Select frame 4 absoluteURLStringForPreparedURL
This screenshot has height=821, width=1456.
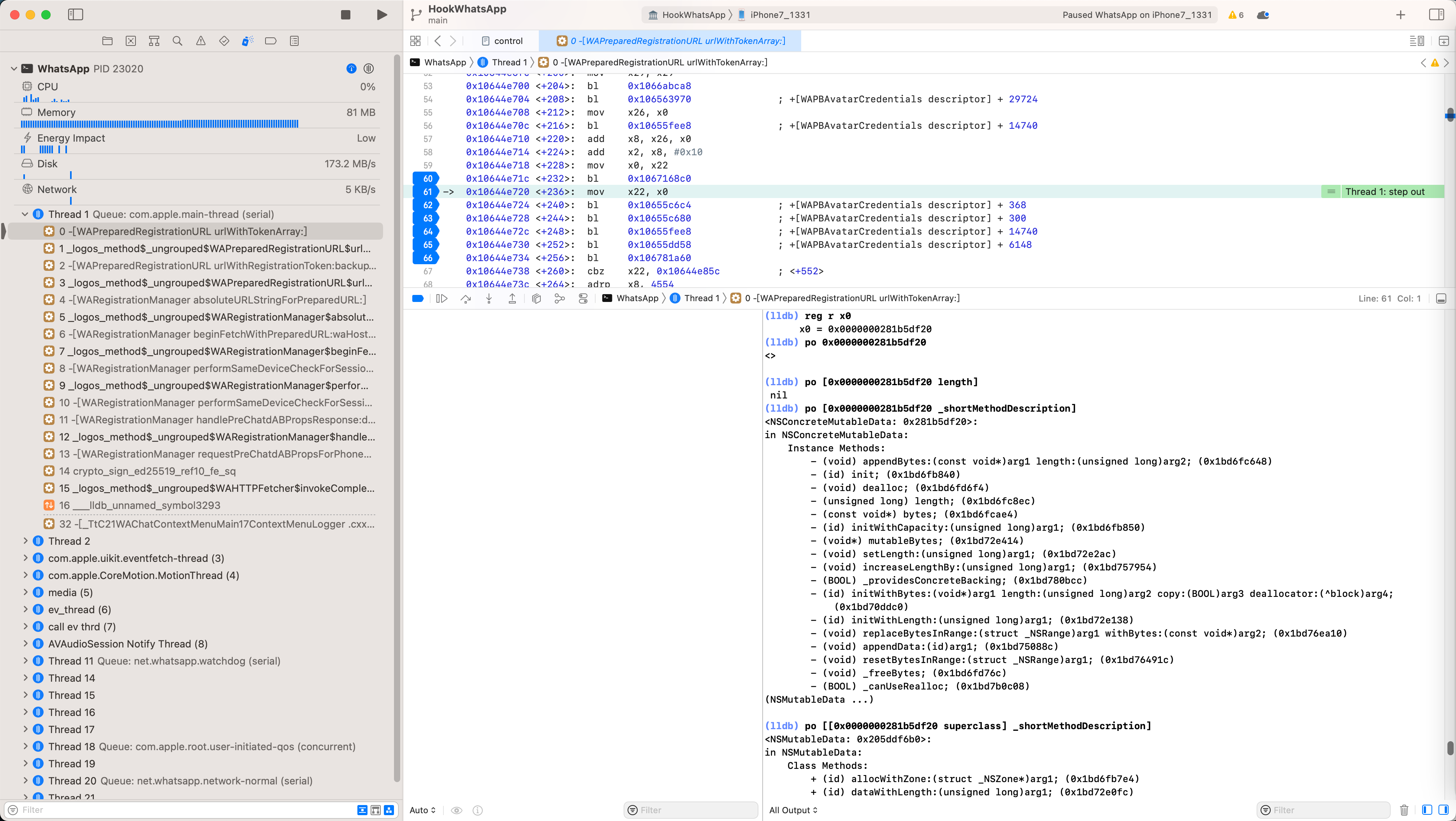[x=213, y=300]
